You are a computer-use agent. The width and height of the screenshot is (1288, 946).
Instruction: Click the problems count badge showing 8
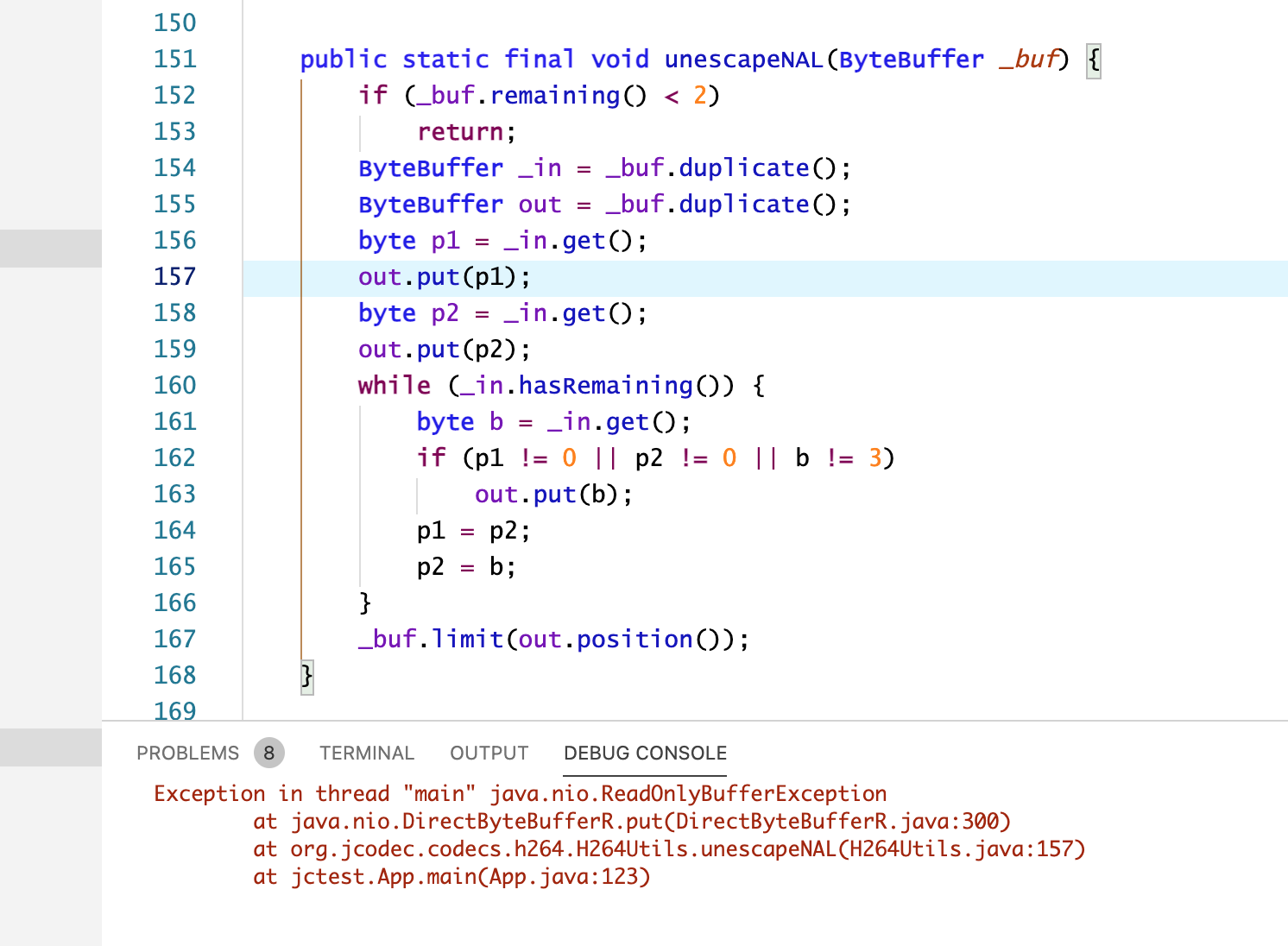pos(268,753)
